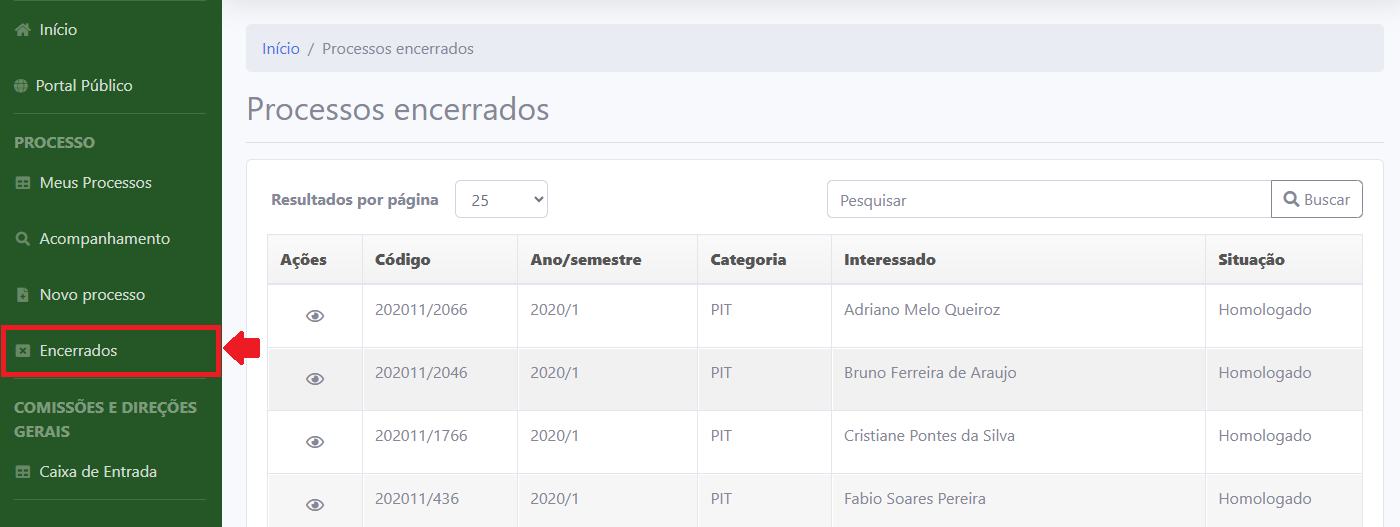Sort table by Código column header
This screenshot has height=527, width=1400.
point(402,260)
